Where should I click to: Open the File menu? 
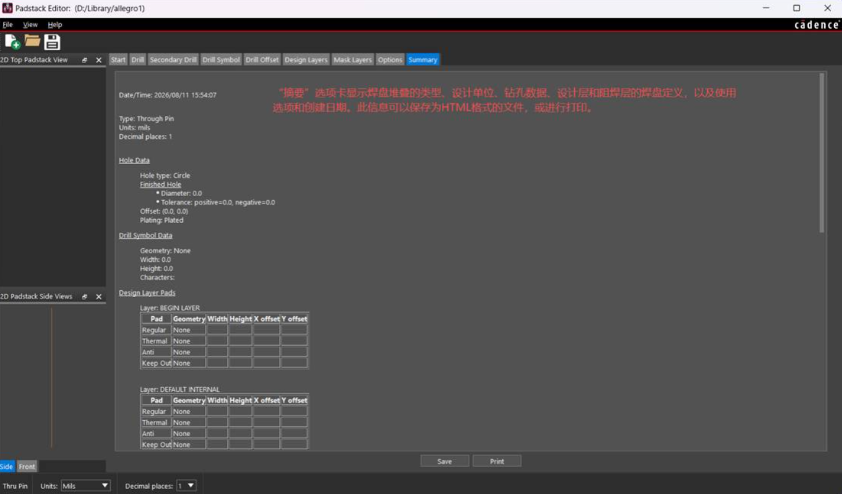click(x=8, y=25)
